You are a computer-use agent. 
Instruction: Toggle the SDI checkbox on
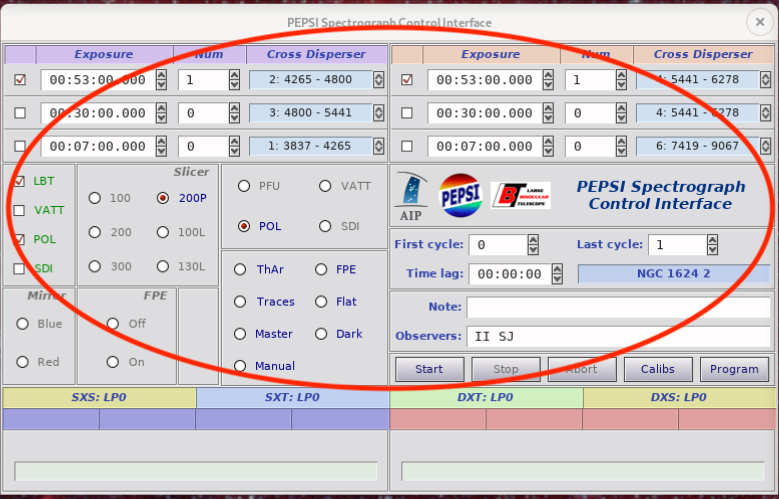point(19,268)
